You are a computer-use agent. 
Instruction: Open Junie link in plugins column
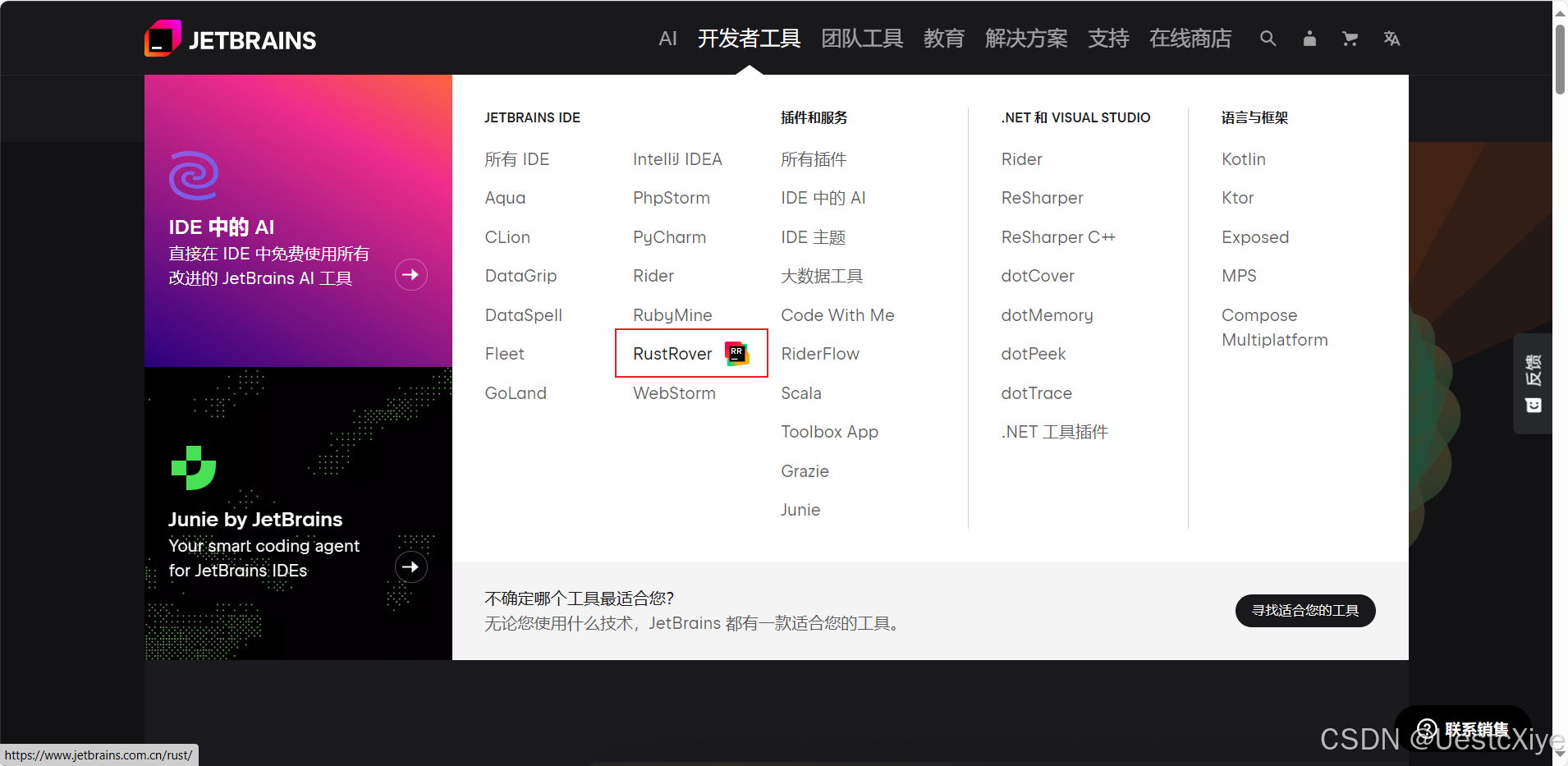tap(800, 510)
